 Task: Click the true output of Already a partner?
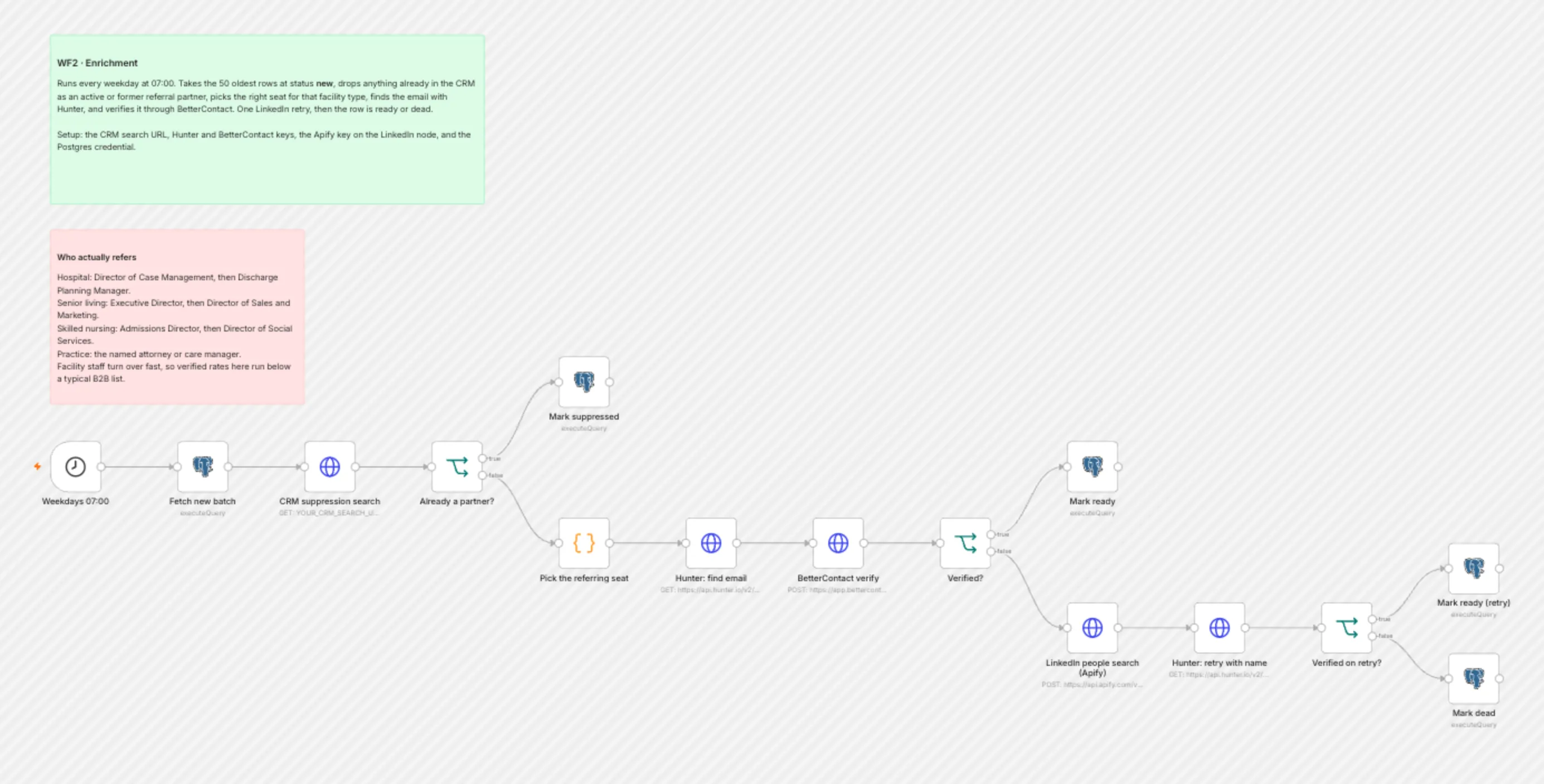[x=483, y=458]
